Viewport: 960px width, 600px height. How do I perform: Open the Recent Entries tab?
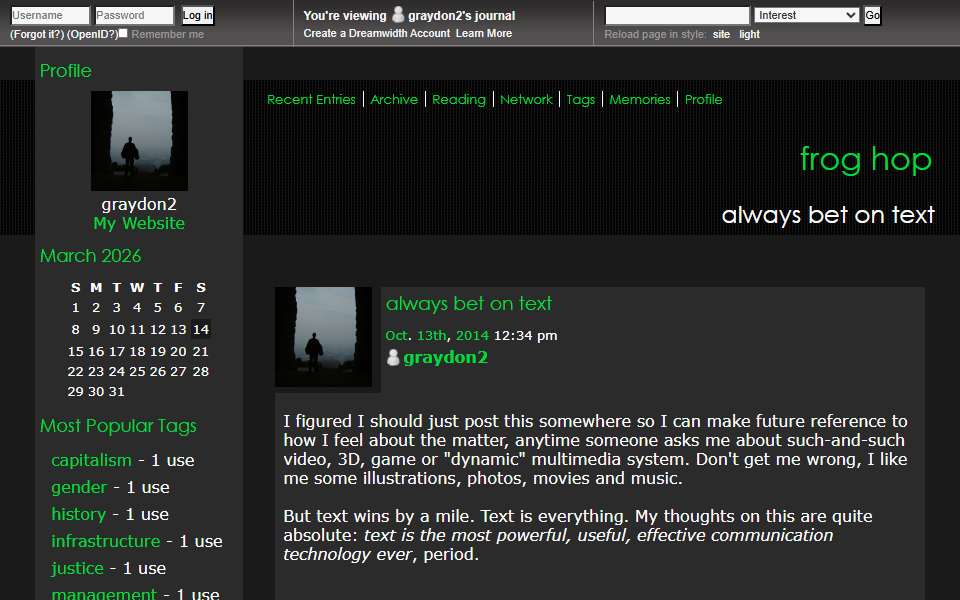click(311, 99)
